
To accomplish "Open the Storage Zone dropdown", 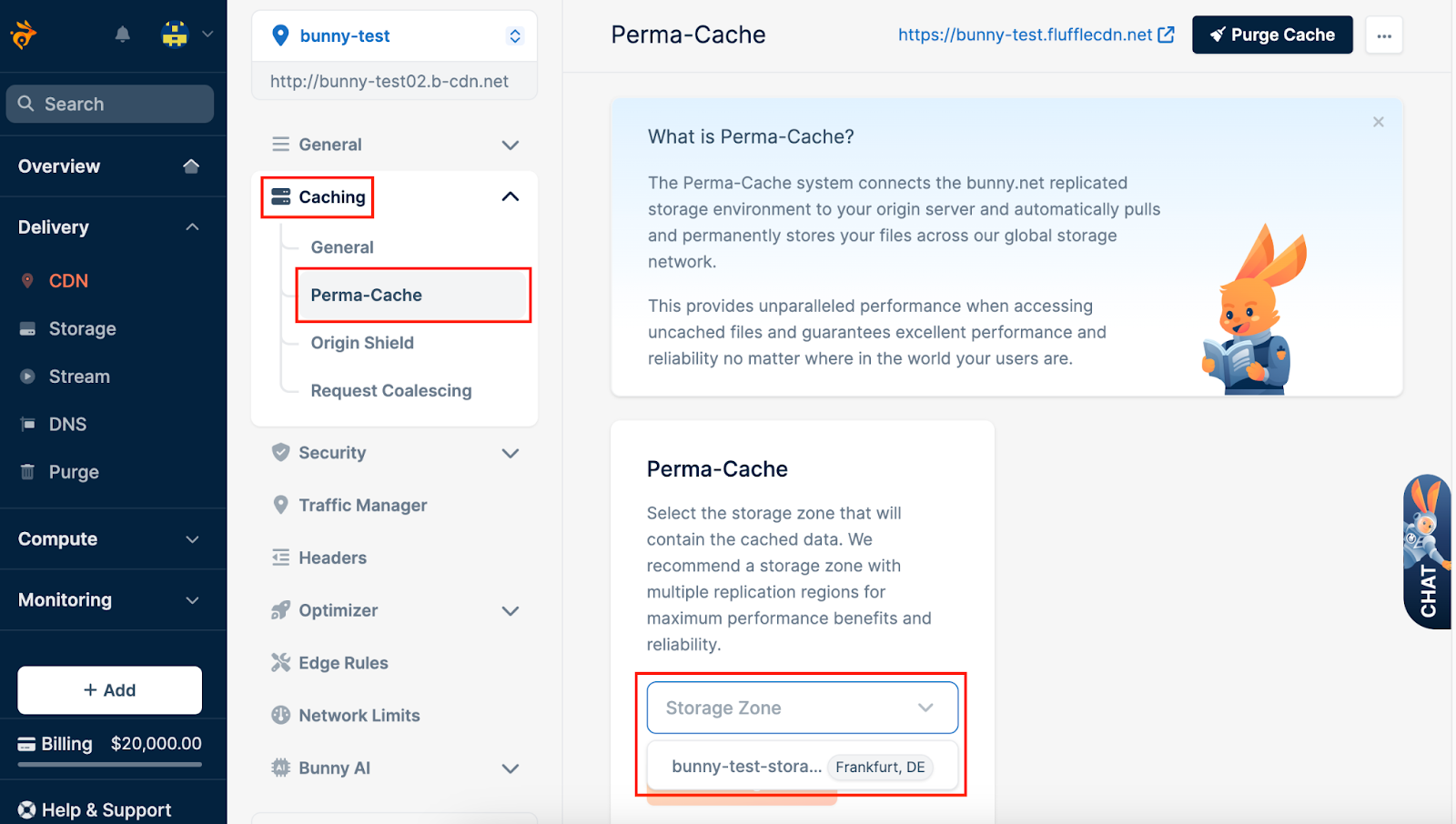I will pyautogui.click(x=801, y=708).
